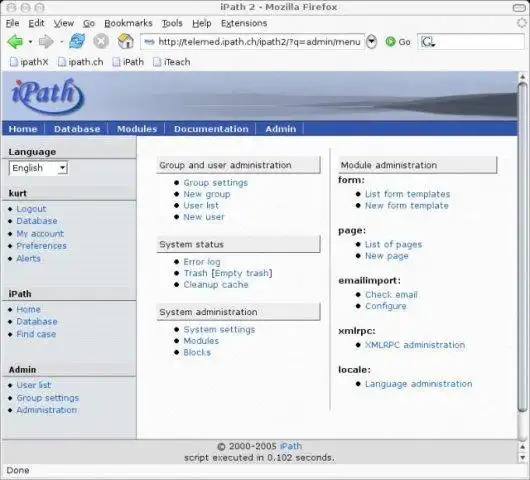The height and width of the screenshot is (480, 530).
Task: Open List form templates link
Action: pyautogui.click(x=408, y=194)
